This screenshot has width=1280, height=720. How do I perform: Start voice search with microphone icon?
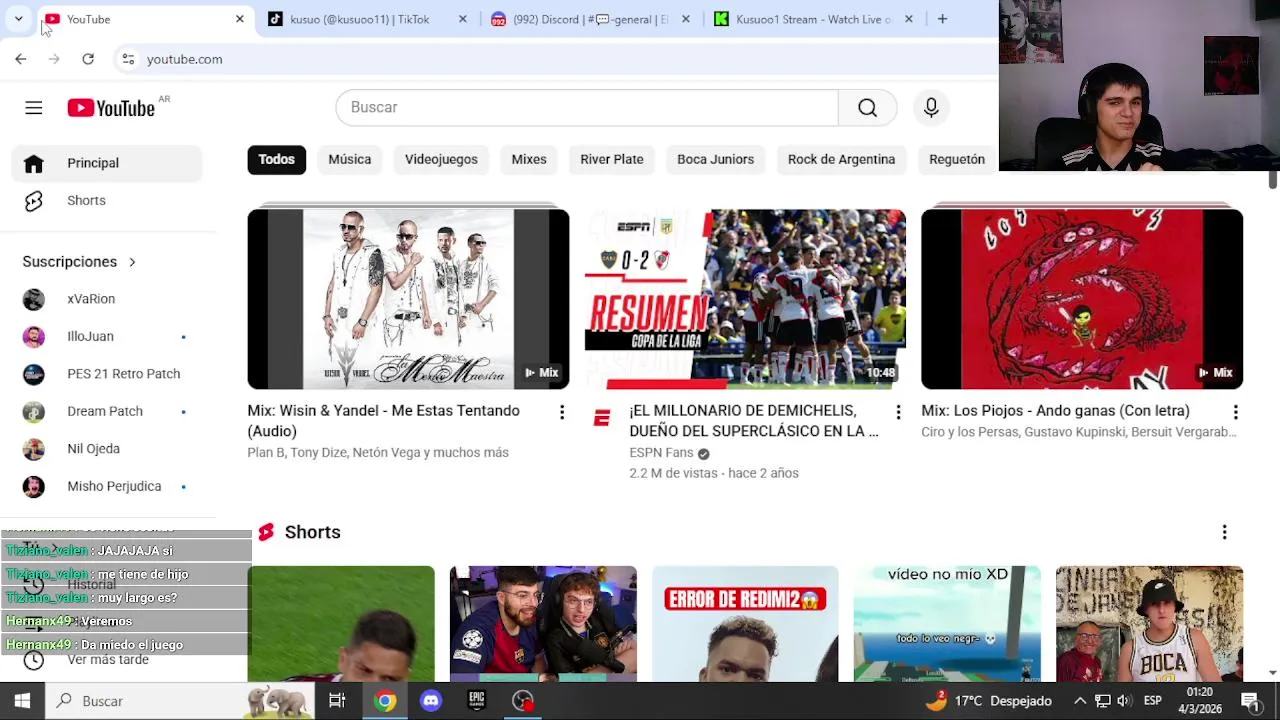tap(931, 107)
